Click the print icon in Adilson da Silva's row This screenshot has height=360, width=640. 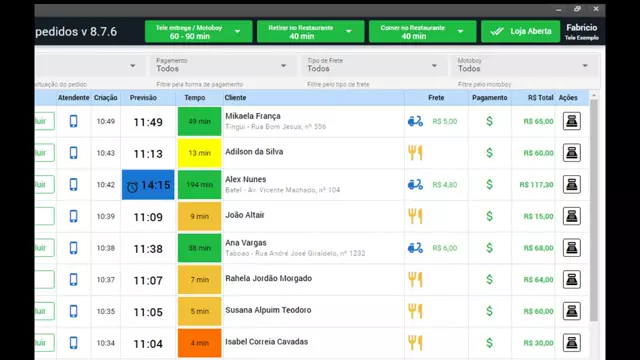point(571,153)
